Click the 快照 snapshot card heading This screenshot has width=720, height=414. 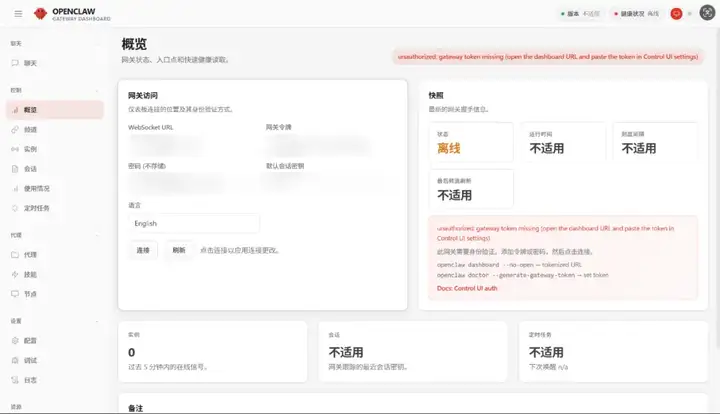[436, 95]
